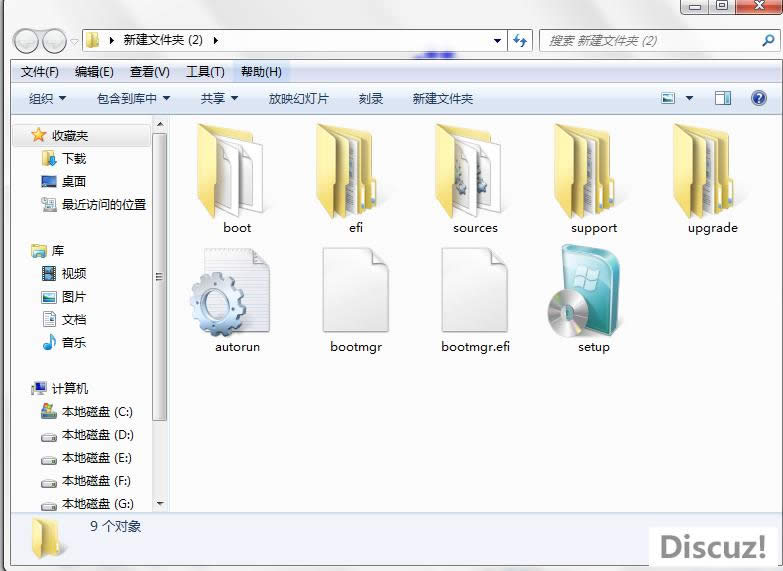Click the 刻录 button
The image size is (783, 571).
pos(371,98)
